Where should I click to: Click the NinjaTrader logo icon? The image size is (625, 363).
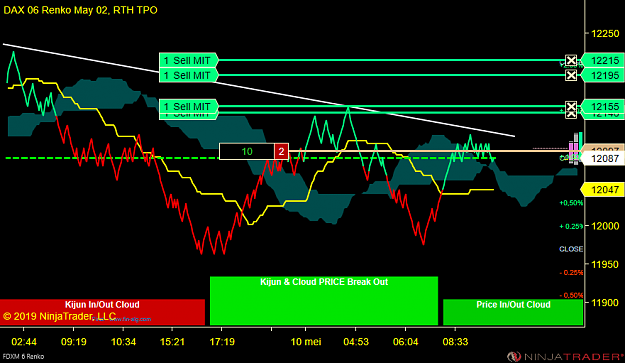tap(514, 356)
